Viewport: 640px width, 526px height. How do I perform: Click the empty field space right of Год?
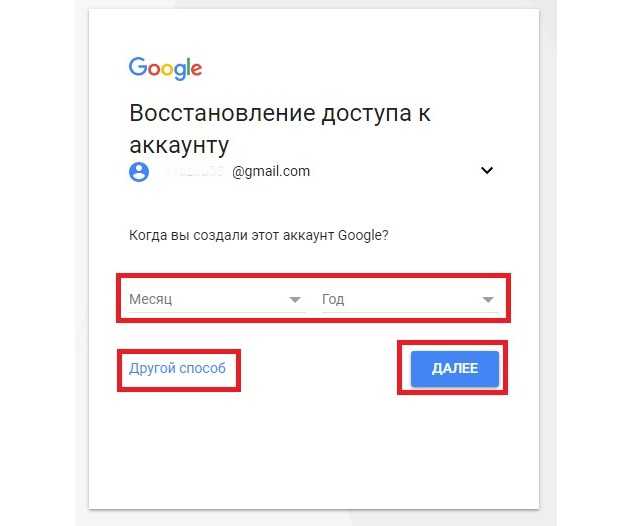click(x=412, y=299)
